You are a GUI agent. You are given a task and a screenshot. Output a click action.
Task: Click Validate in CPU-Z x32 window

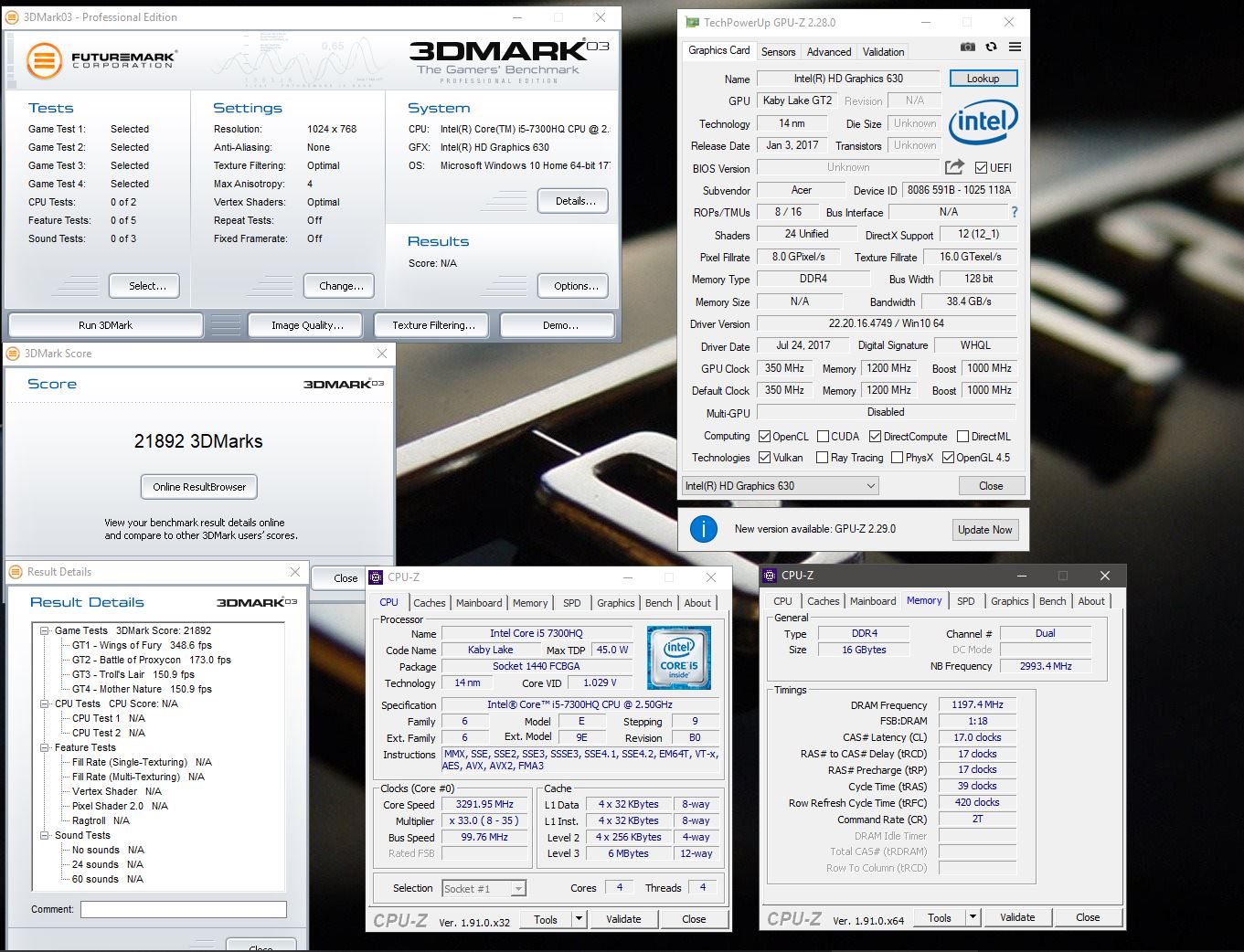[x=623, y=919]
